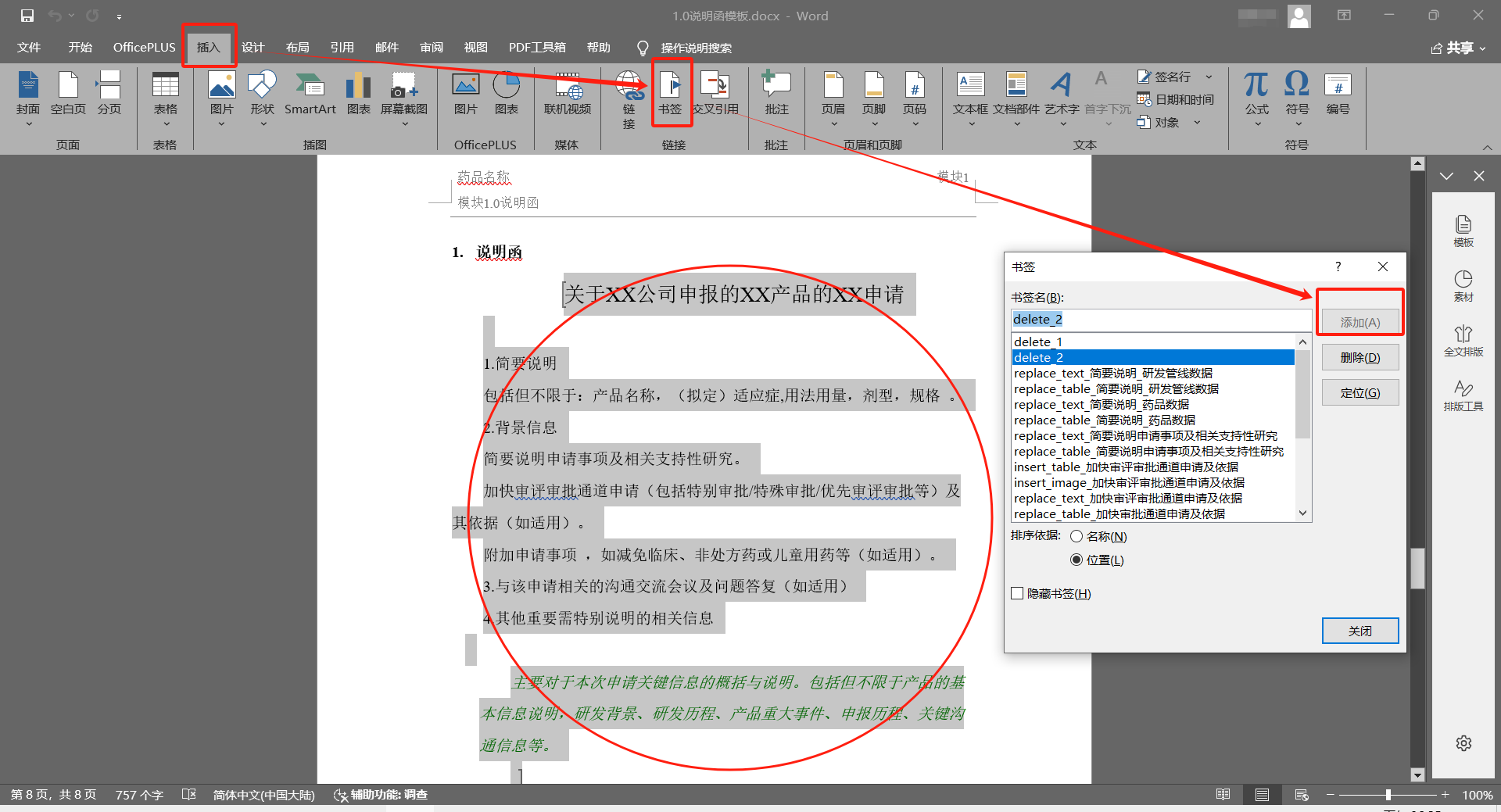1501x812 pixels.
Task: Adjust the zoom slider handle
Action: tap(1388, 795)
